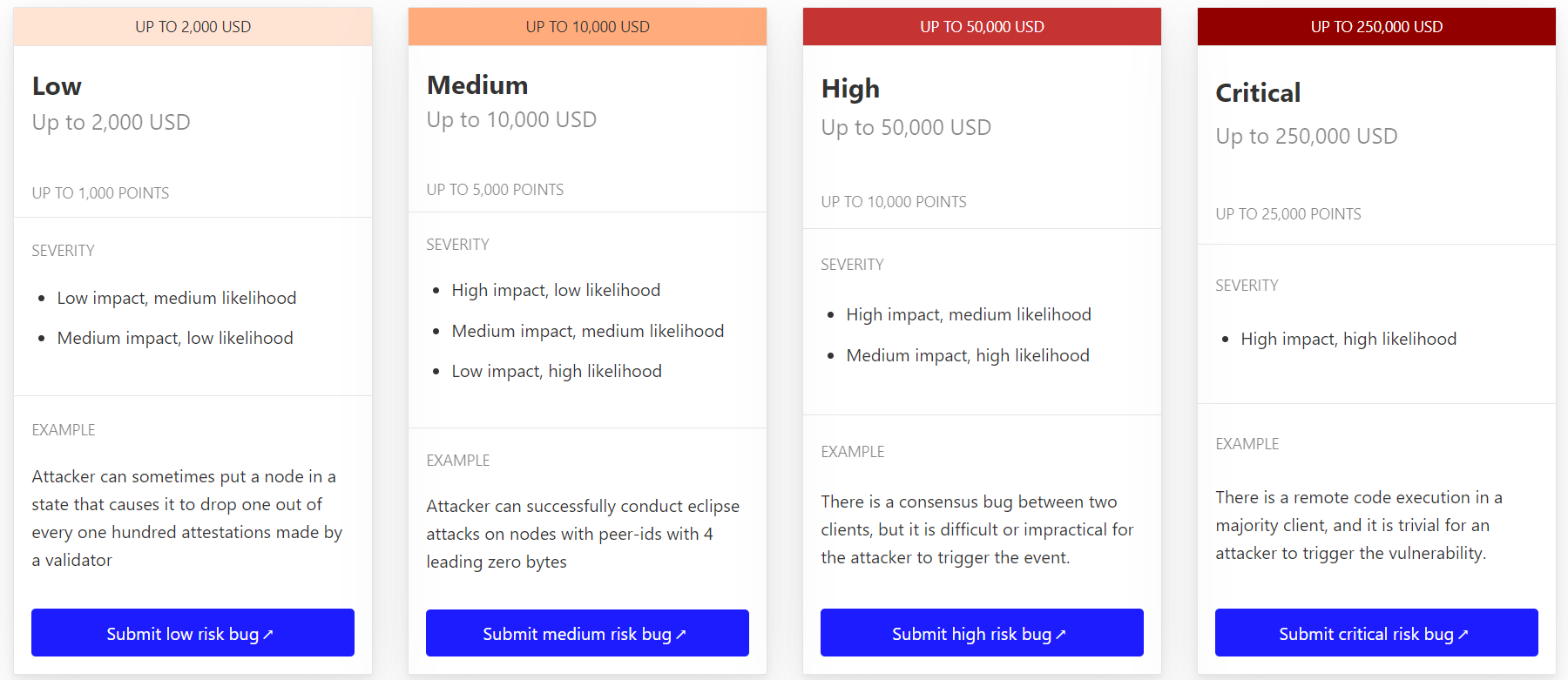This screenshot has width=1568, height=680.
Task: Click external-link arrow on critical risk button
Action: [1463, 635]
